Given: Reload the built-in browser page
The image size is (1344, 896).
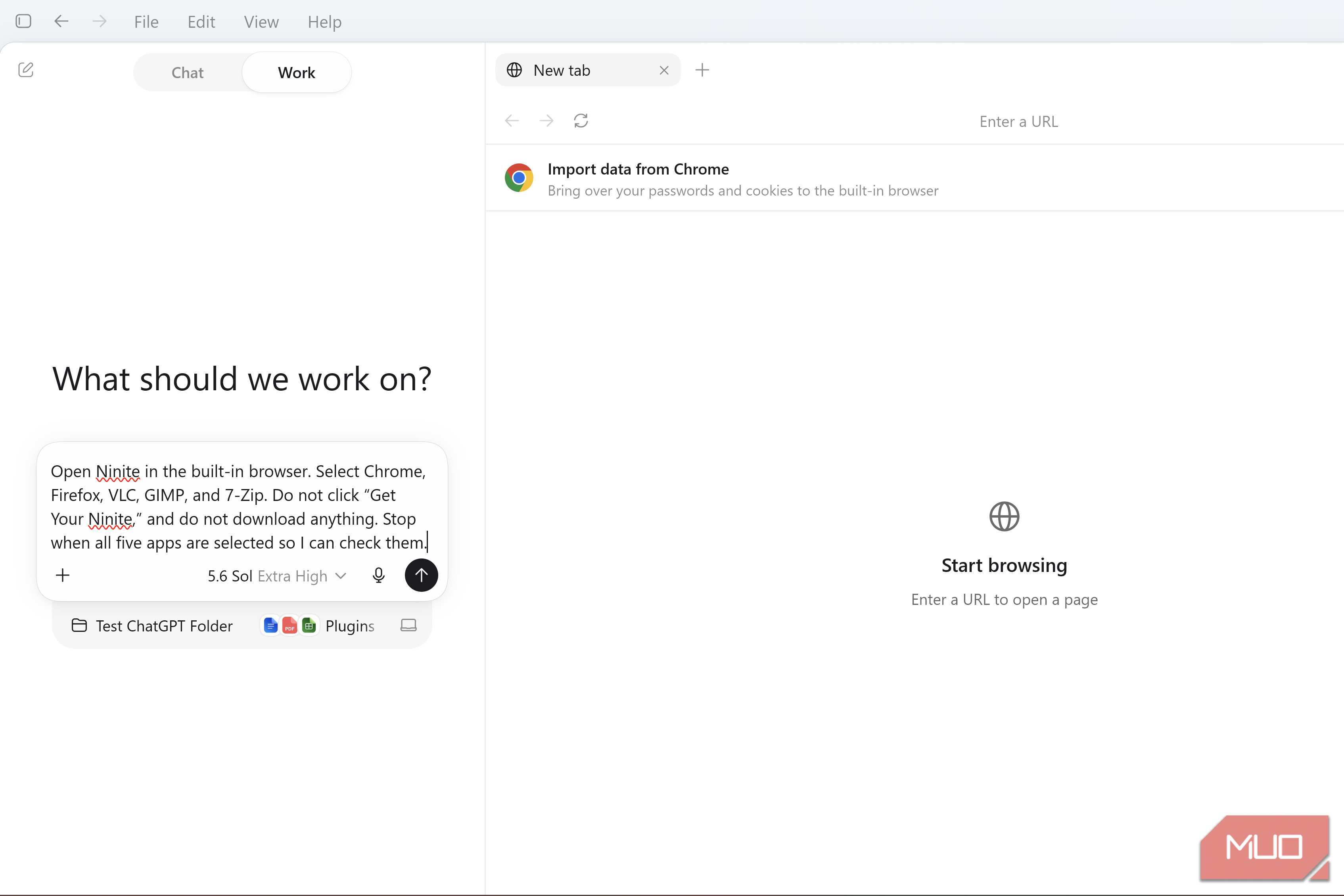Looking at the screenshot, I should [x=581, y=121].
